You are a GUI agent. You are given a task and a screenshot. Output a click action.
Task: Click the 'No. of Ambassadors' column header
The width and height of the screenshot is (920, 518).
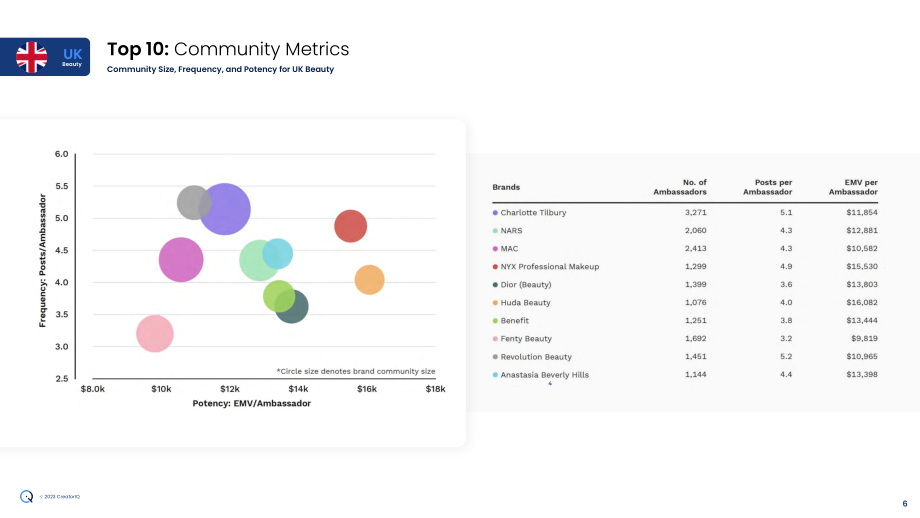coord(680,187)
